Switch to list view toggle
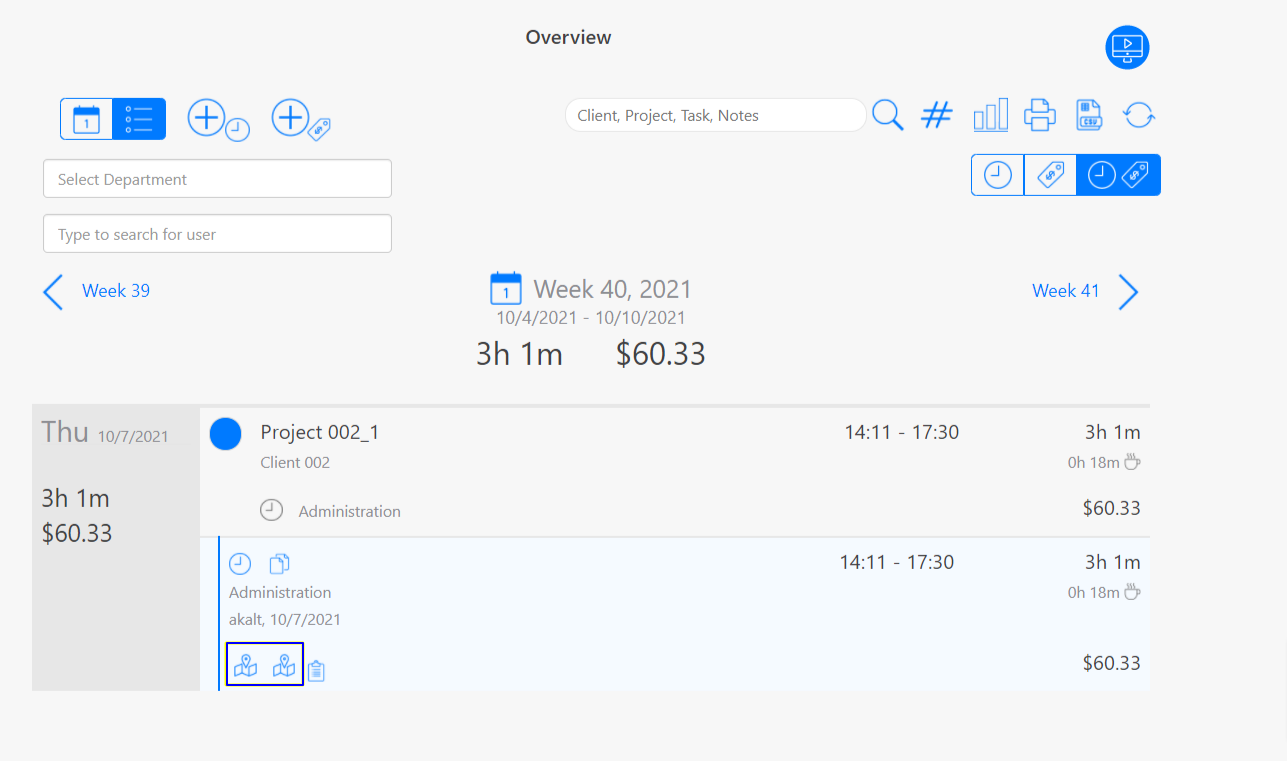The image size is (1287, 761). pos(139,119)
